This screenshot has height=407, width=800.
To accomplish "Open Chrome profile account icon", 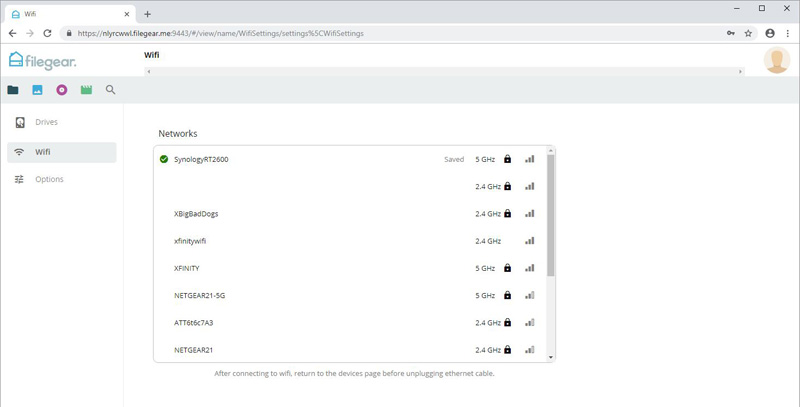I will 770,33.
